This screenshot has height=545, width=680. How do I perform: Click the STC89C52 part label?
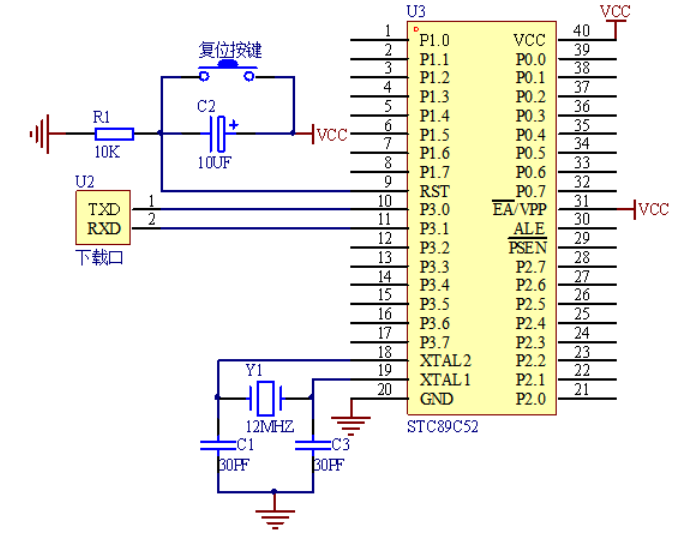pyautogui.click(x=442, y=427)
